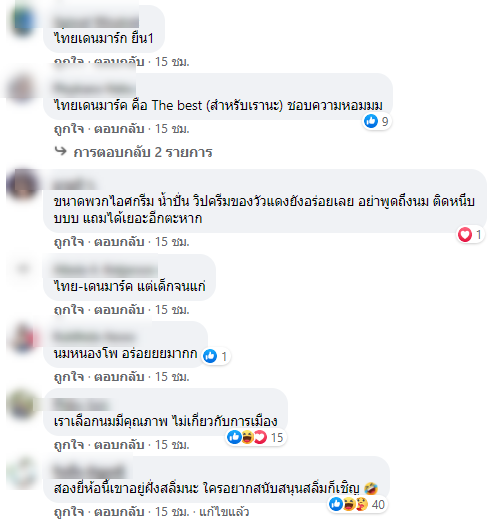Open avatar of นมหนองโพ commenter
Screen dimensions: 495x519
point(22,337)
